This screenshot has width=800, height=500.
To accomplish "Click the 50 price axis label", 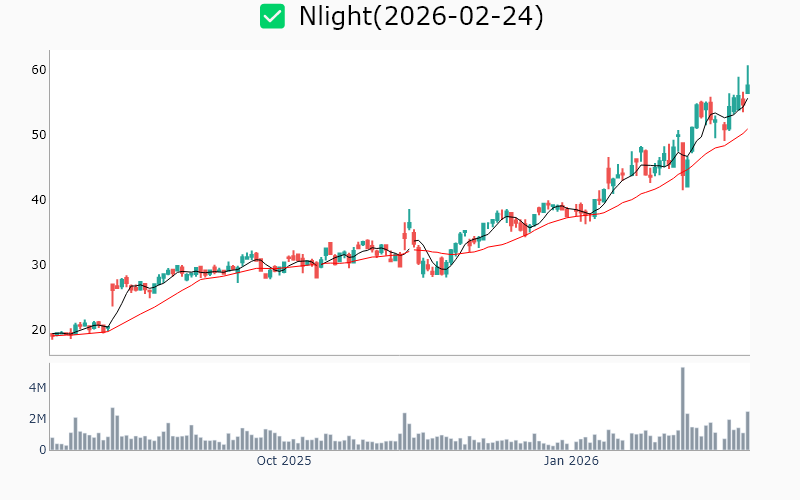I will coord(39,135).
